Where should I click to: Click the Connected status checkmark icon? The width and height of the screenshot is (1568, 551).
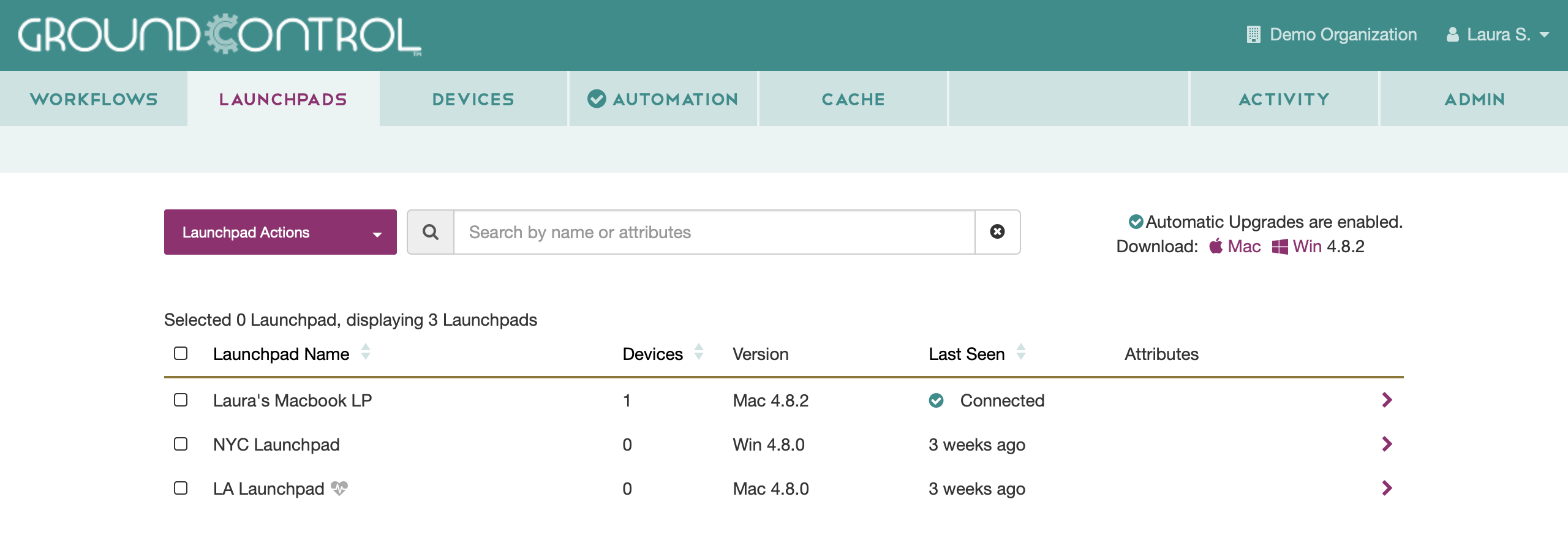(x=936, y=400)
